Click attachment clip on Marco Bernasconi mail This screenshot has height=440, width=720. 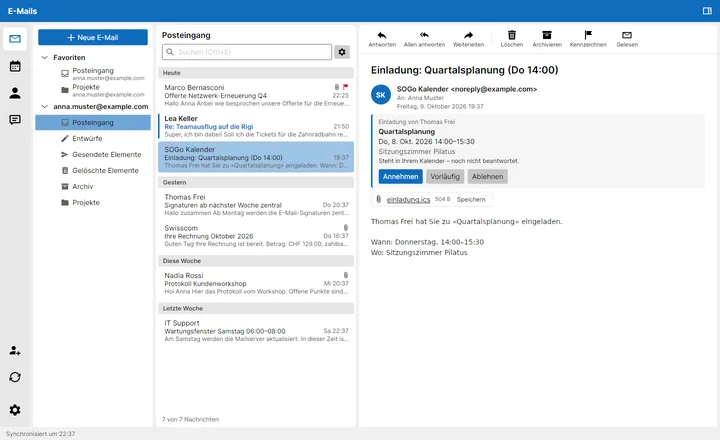click(337, 87)
